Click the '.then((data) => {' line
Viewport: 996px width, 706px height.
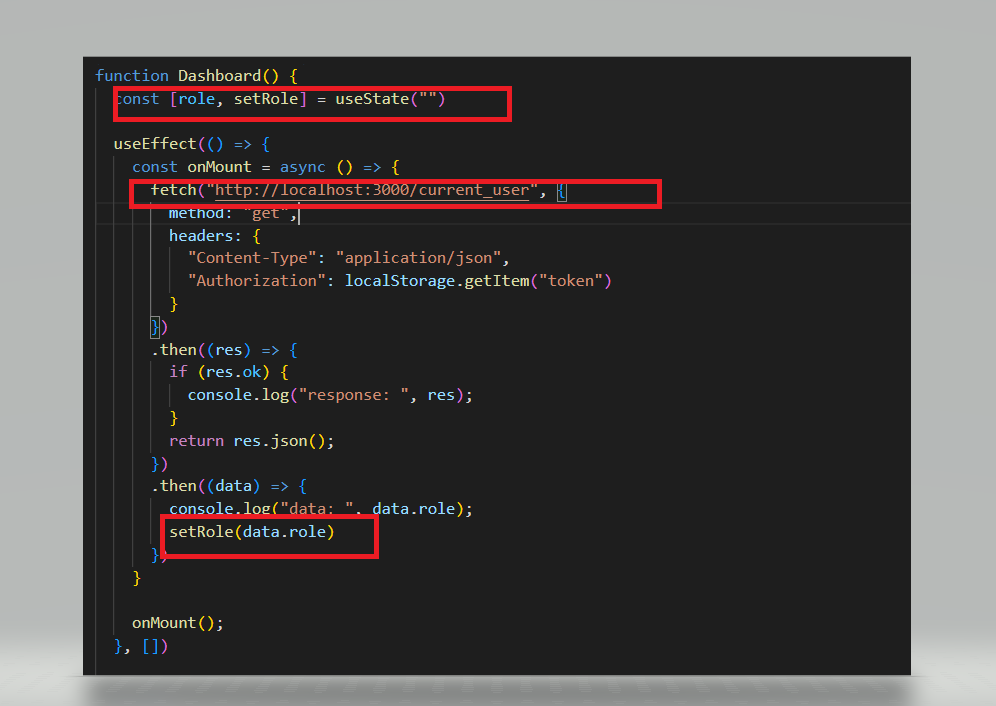229,486
